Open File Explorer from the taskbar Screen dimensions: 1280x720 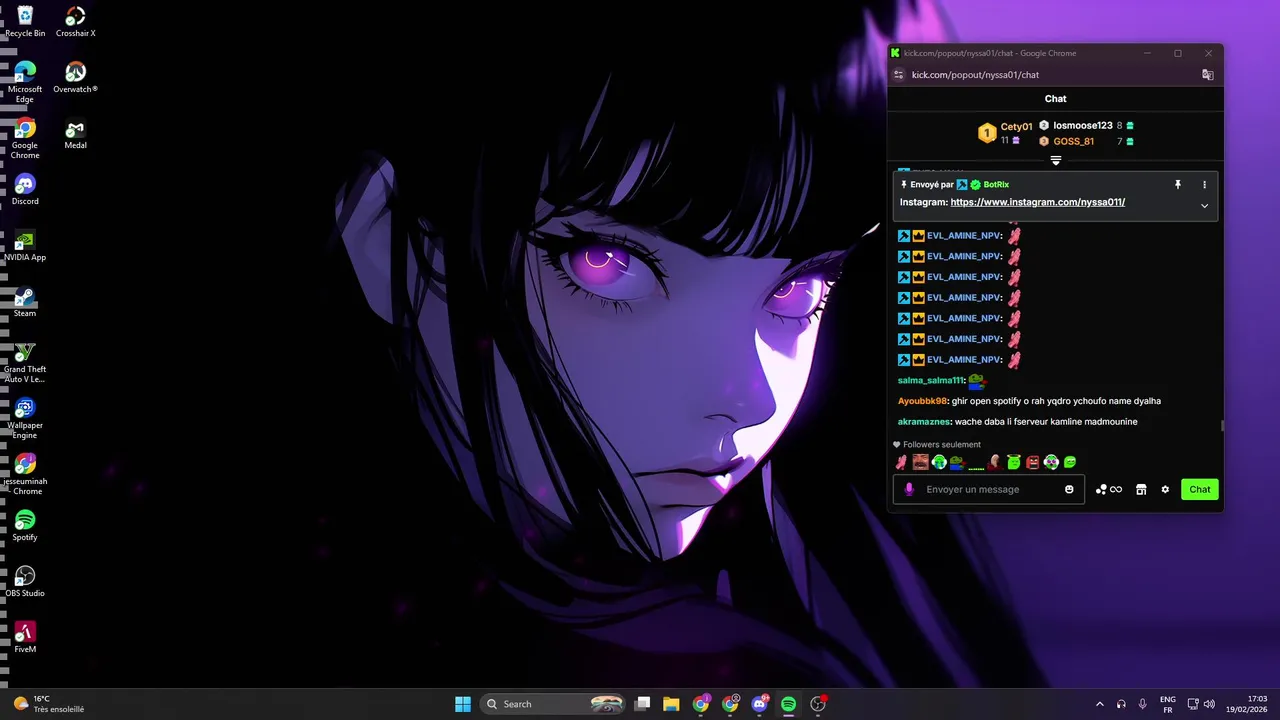click(671, 704)
